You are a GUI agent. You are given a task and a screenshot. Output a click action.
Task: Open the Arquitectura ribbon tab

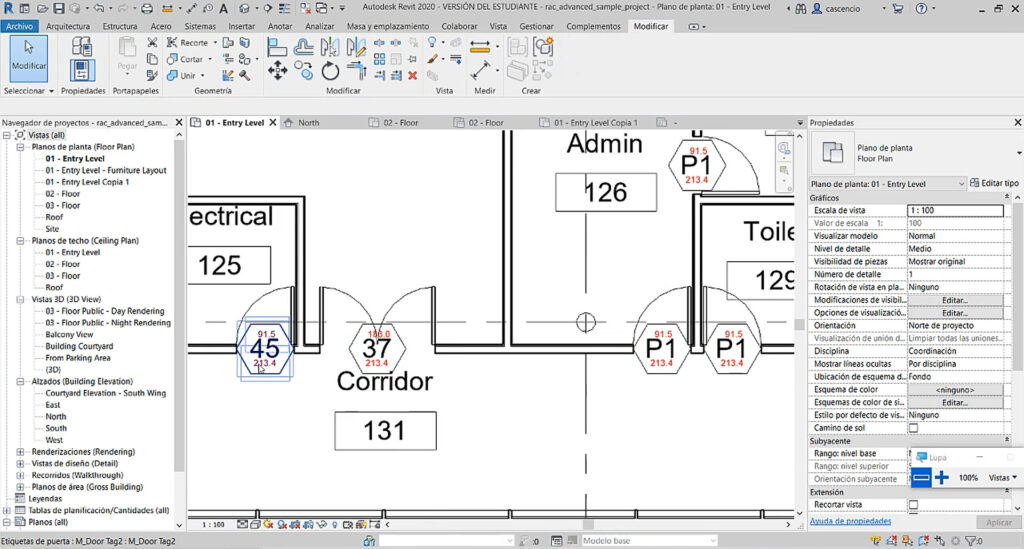[68, 26]
